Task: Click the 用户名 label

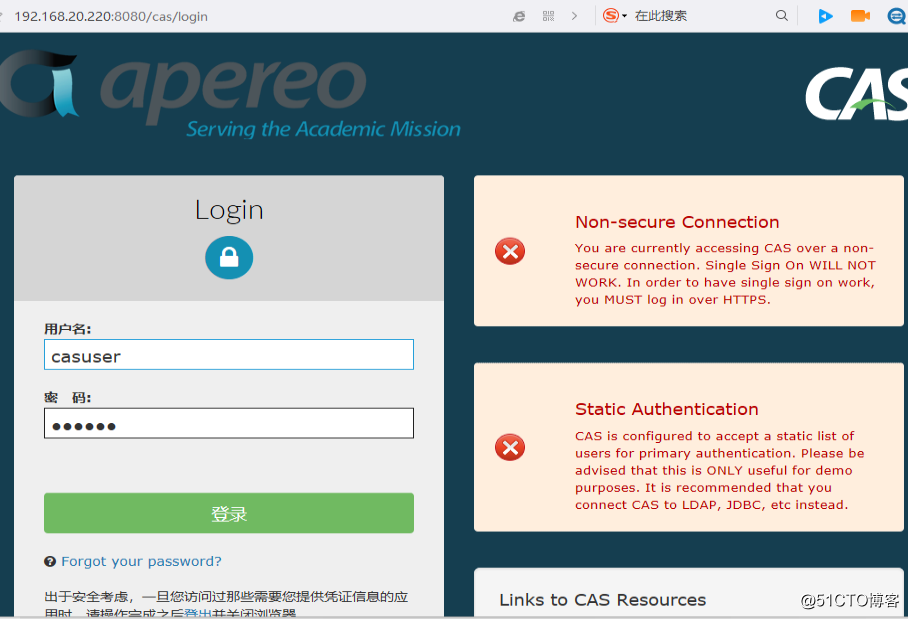Action: (68, 329)
